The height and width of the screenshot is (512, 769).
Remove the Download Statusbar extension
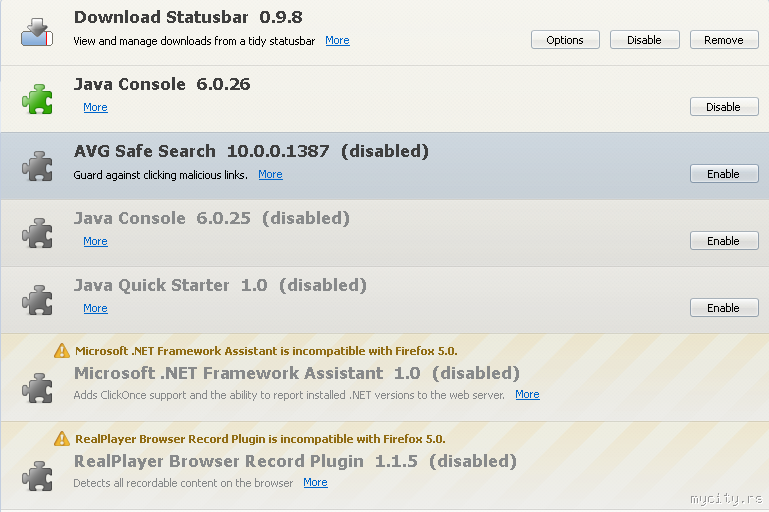click(x=723, y=40)
